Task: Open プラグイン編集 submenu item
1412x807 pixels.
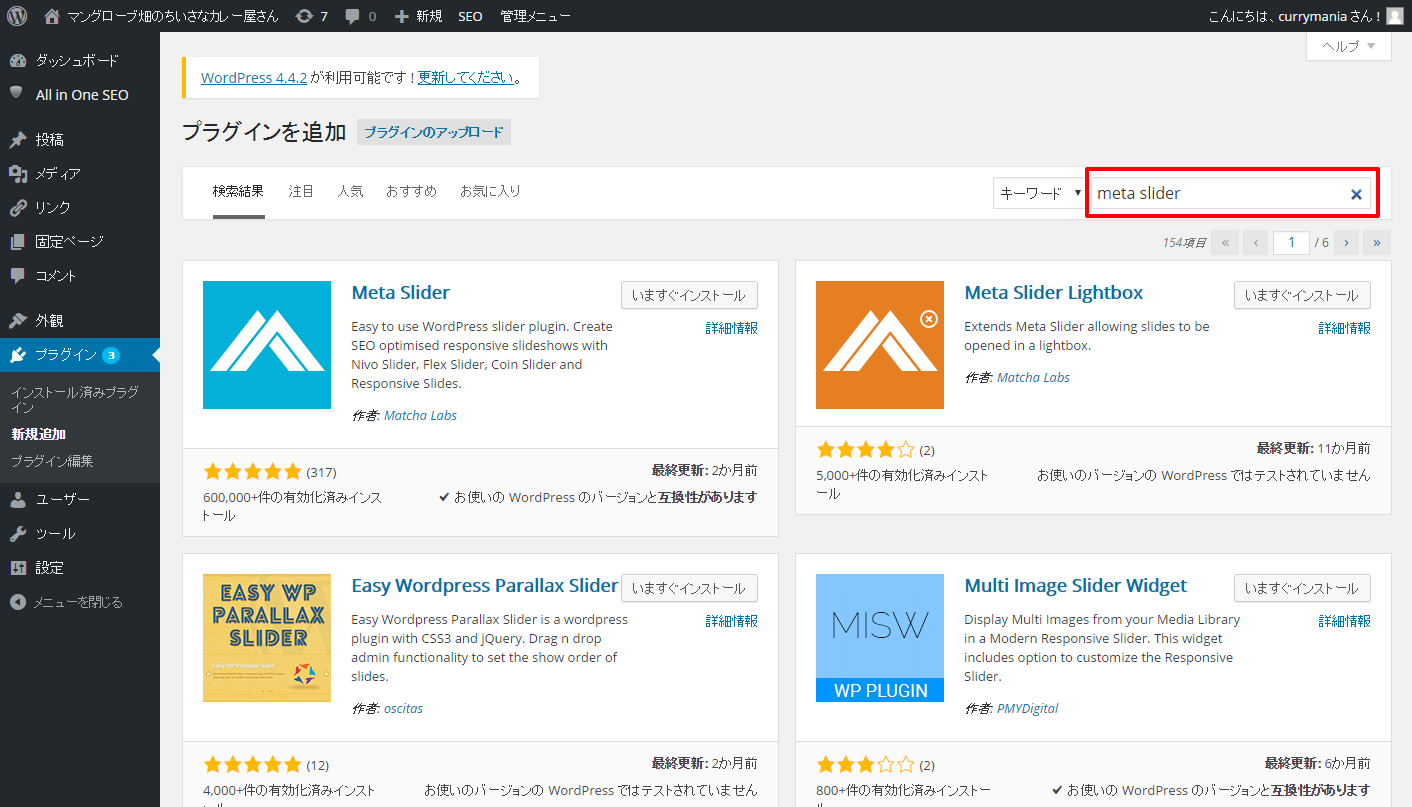Action: 52,461
